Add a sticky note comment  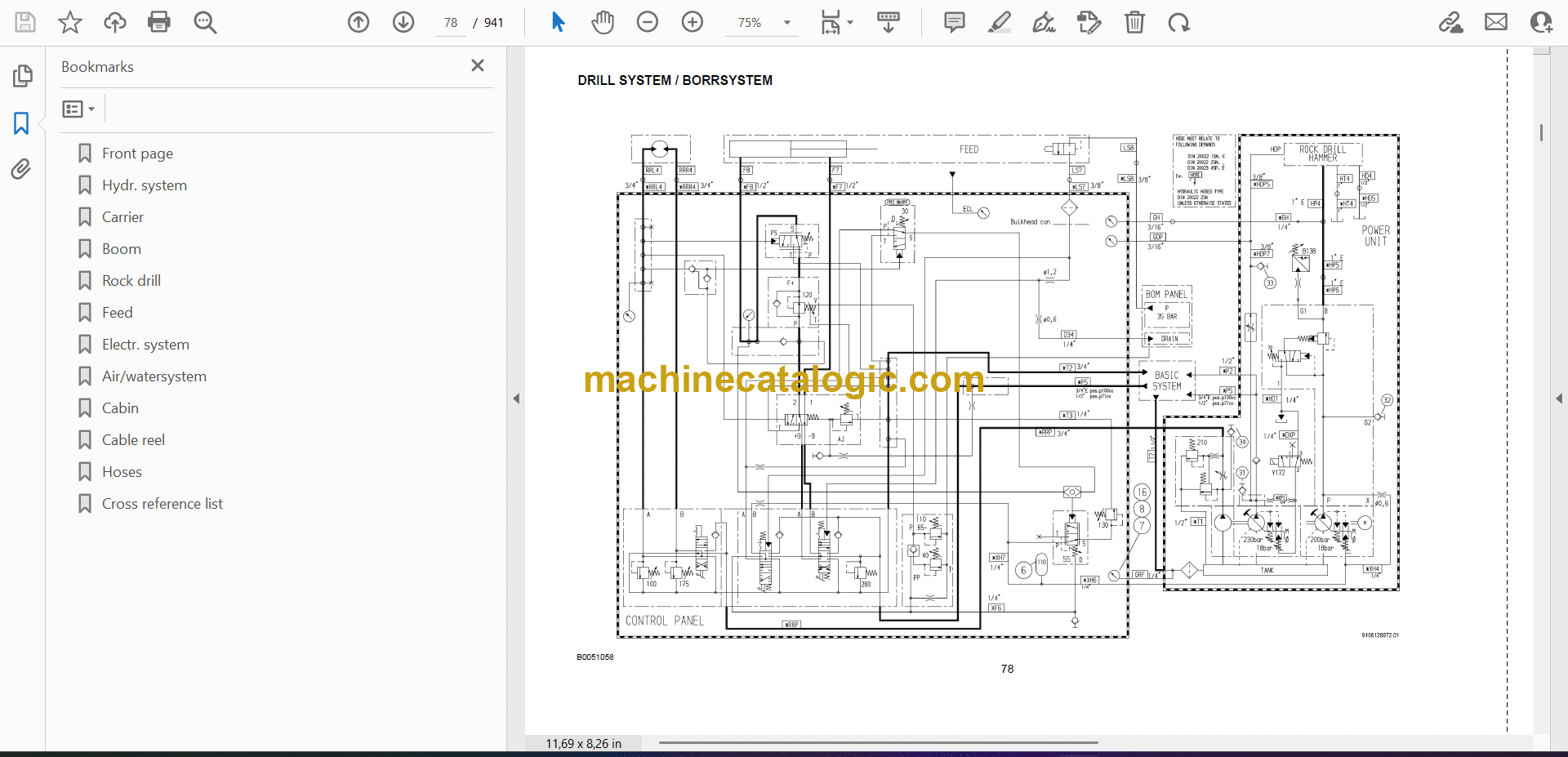point(954,22)
